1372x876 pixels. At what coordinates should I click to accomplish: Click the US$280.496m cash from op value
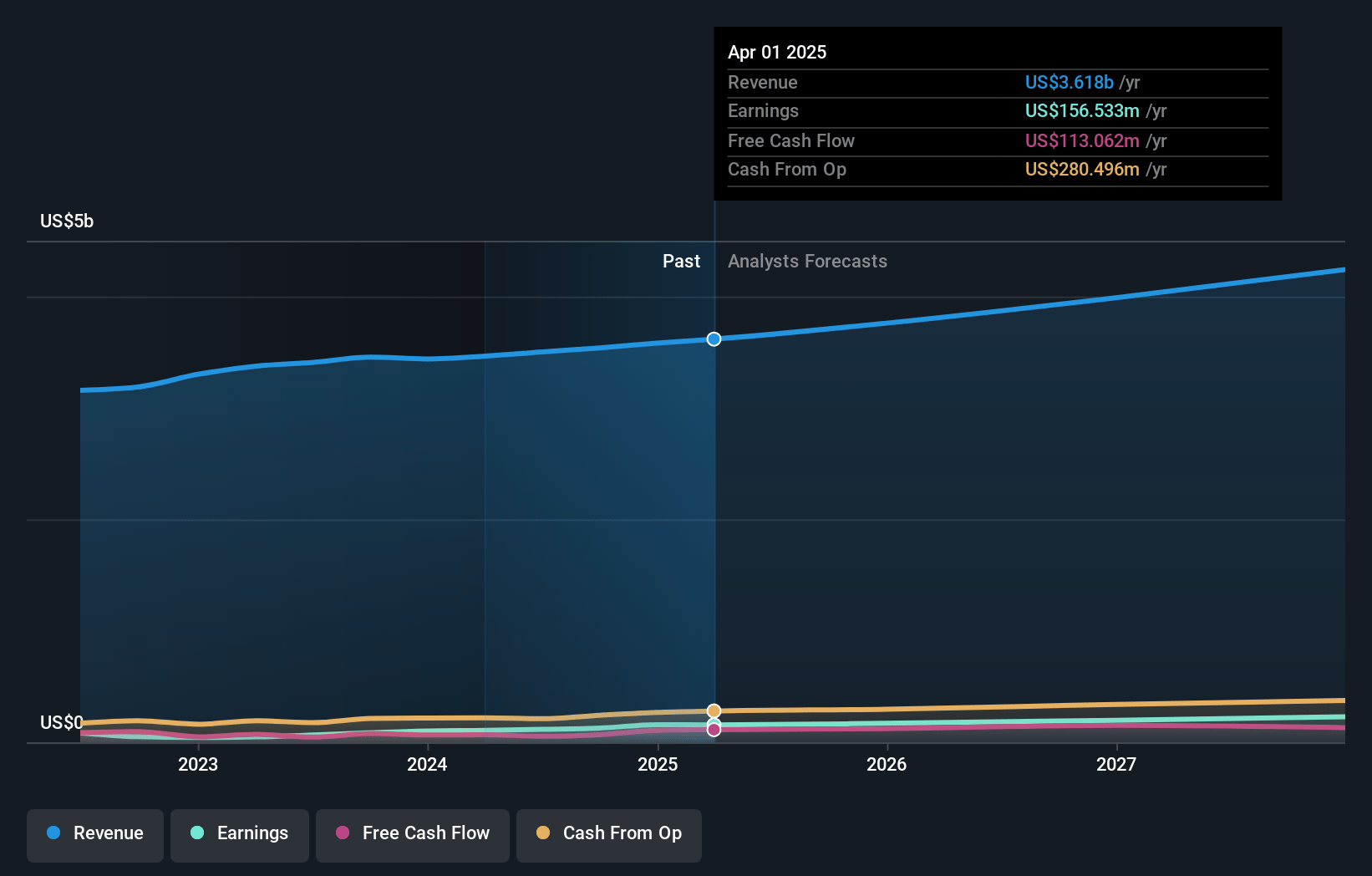click(x=1082, y=169)
